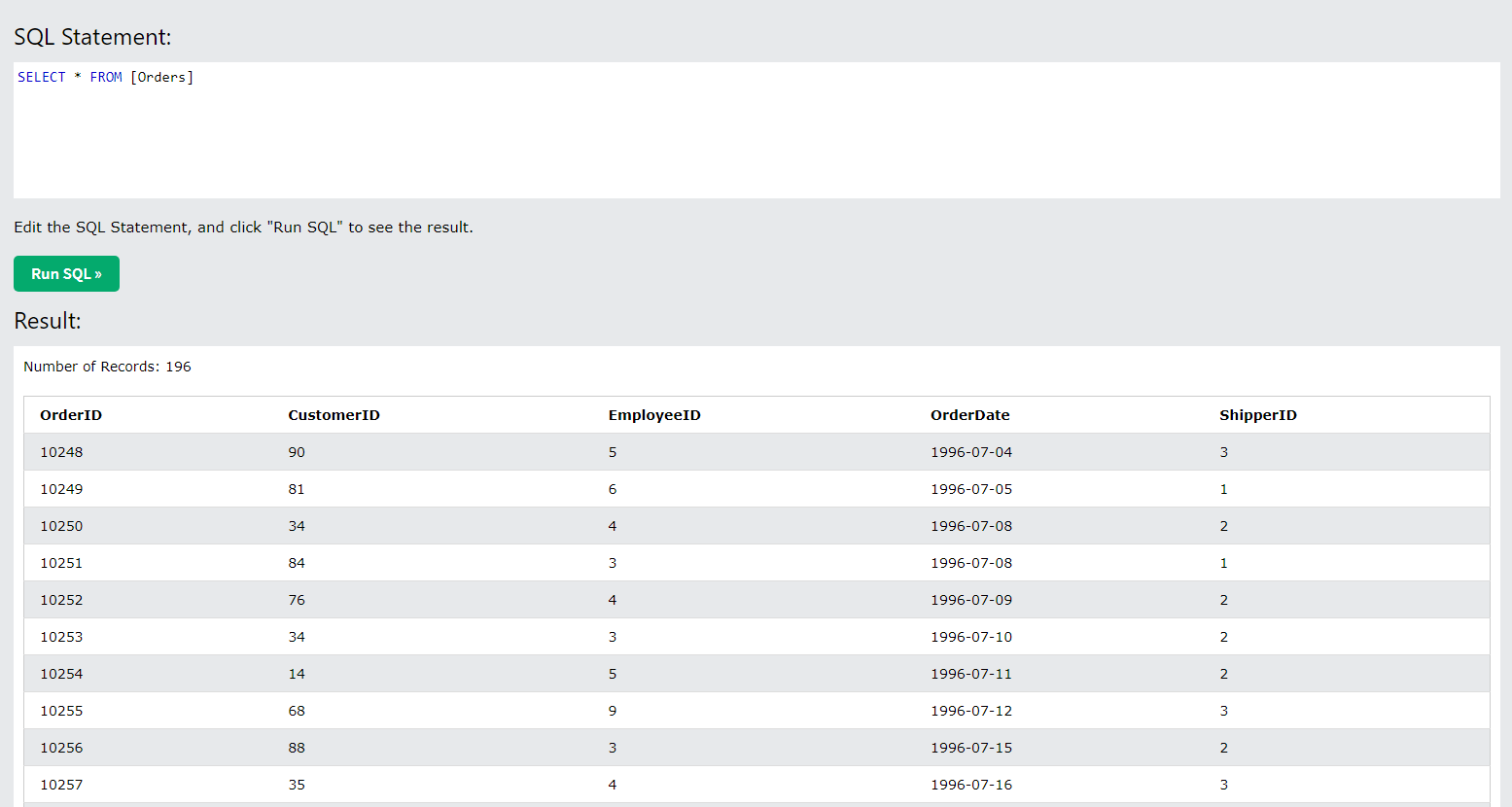This screenshot has height=807, width=1512.
Task: Click CustomerID 90 in order 10248 row
Action: tap(297, 452)
